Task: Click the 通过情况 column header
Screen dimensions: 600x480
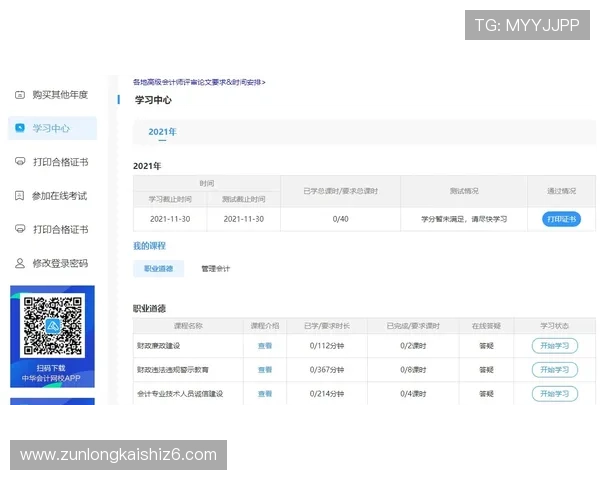Action: [x=561, y=191]
